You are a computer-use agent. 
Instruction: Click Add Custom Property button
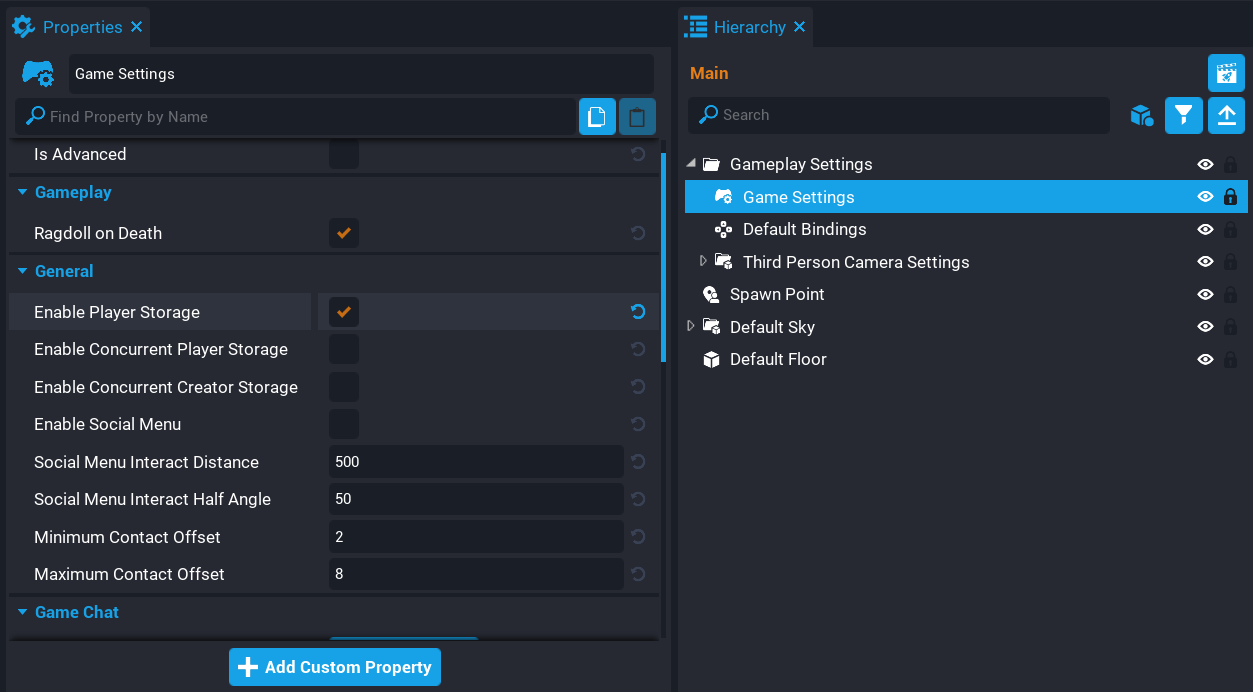(335, 667)
